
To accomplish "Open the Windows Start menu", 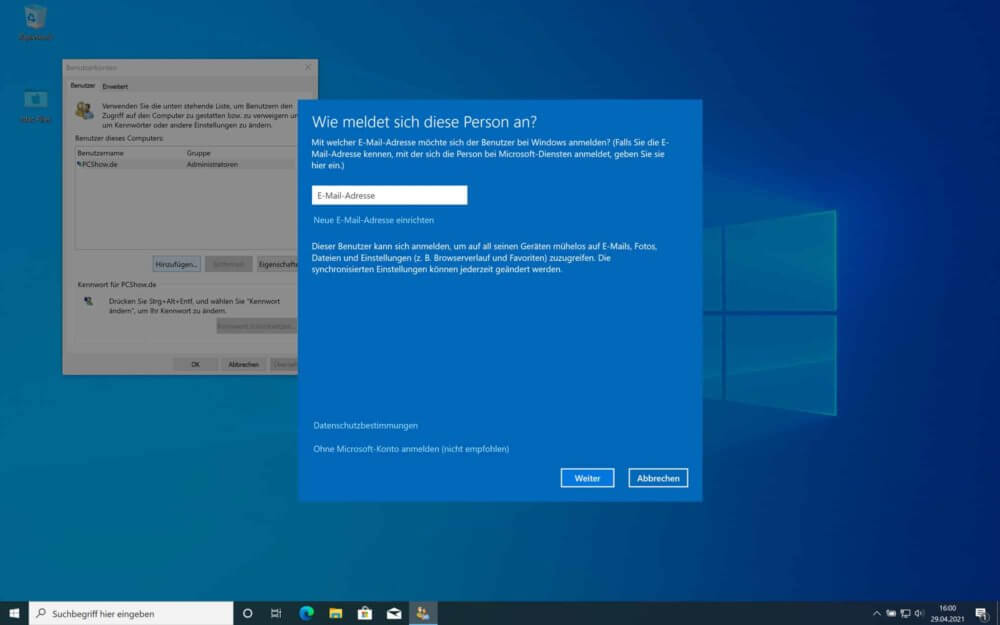I will coord(14,614).
